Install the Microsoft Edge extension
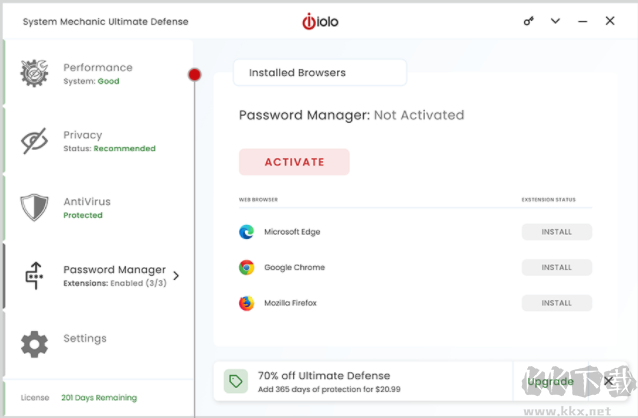Image resolution: width=638 pixels, height=418 pixels. click(556, 232)
